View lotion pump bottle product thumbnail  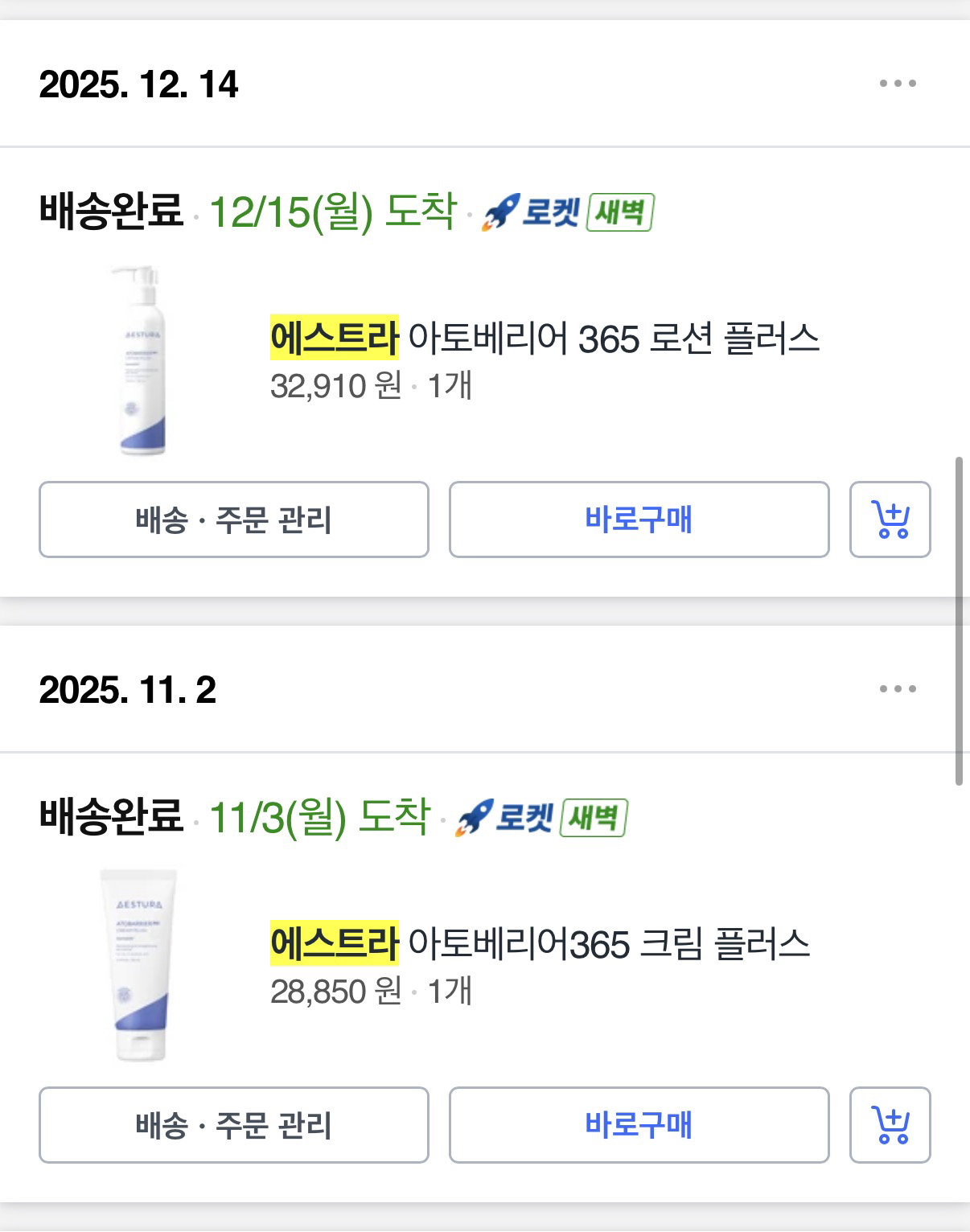click(x=140, y=360)
